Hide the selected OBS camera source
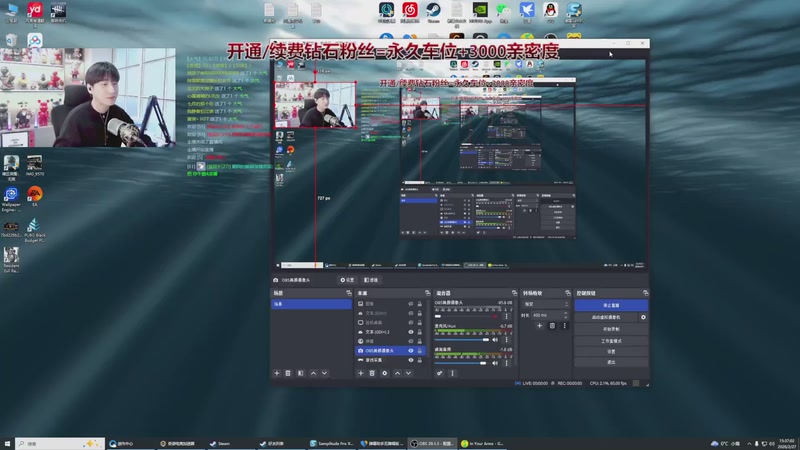Screen dimensions: 800x450 coord(411,351)
